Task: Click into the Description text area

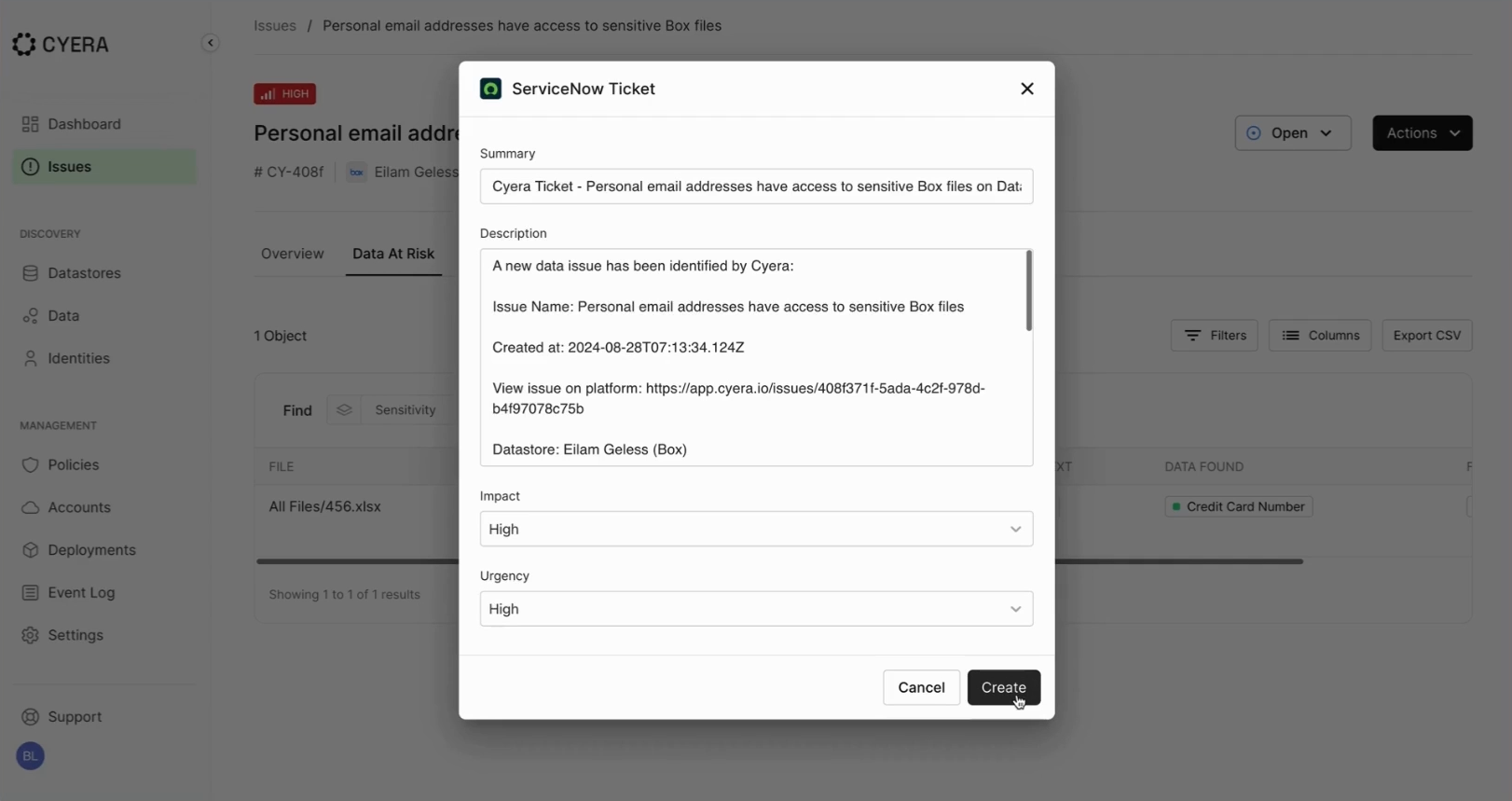Action: point(756,357)
